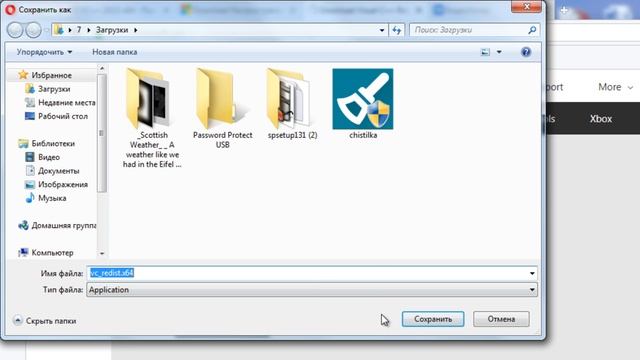Click navigation pane scroll up arrow
640x360 pixels.
(x=102, y=69)
